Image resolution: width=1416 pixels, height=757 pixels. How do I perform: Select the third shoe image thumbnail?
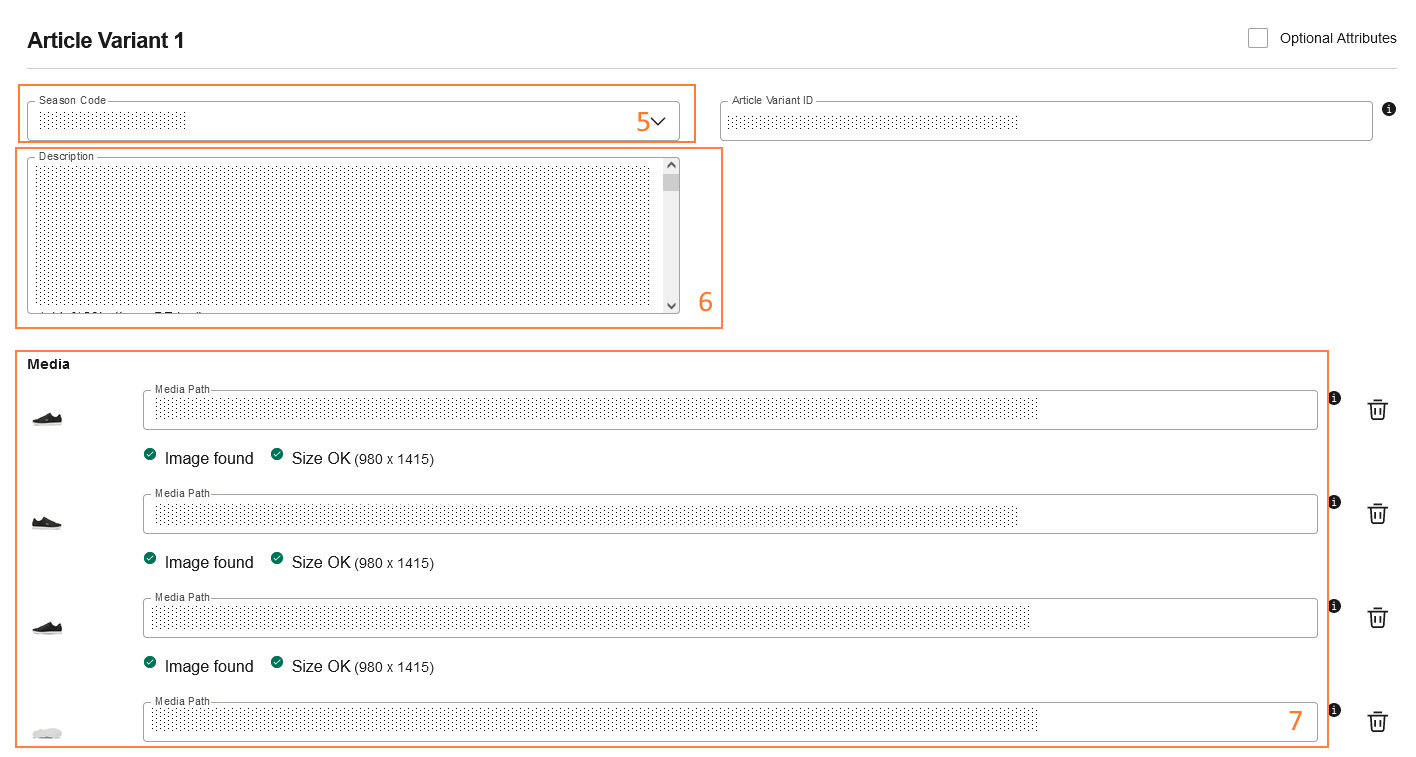click(47, 627)
